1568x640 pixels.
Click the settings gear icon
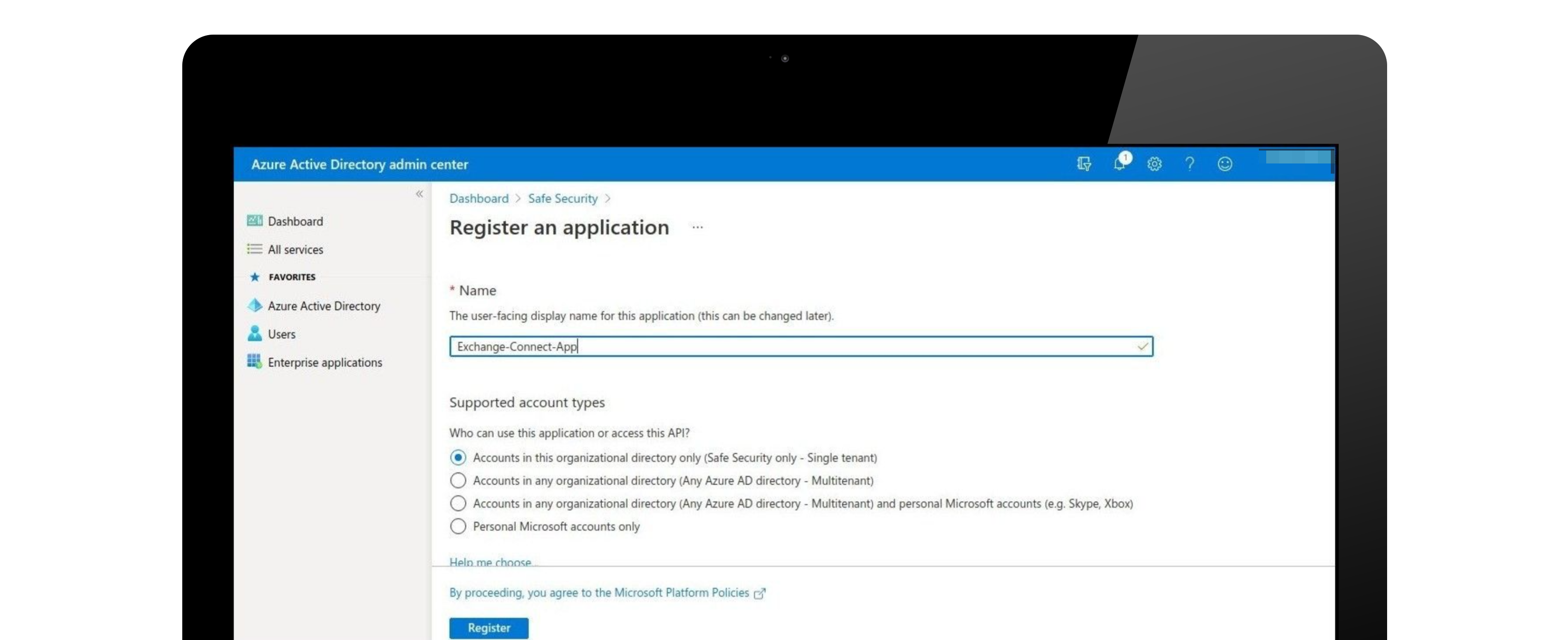(x=1154, y=164)
